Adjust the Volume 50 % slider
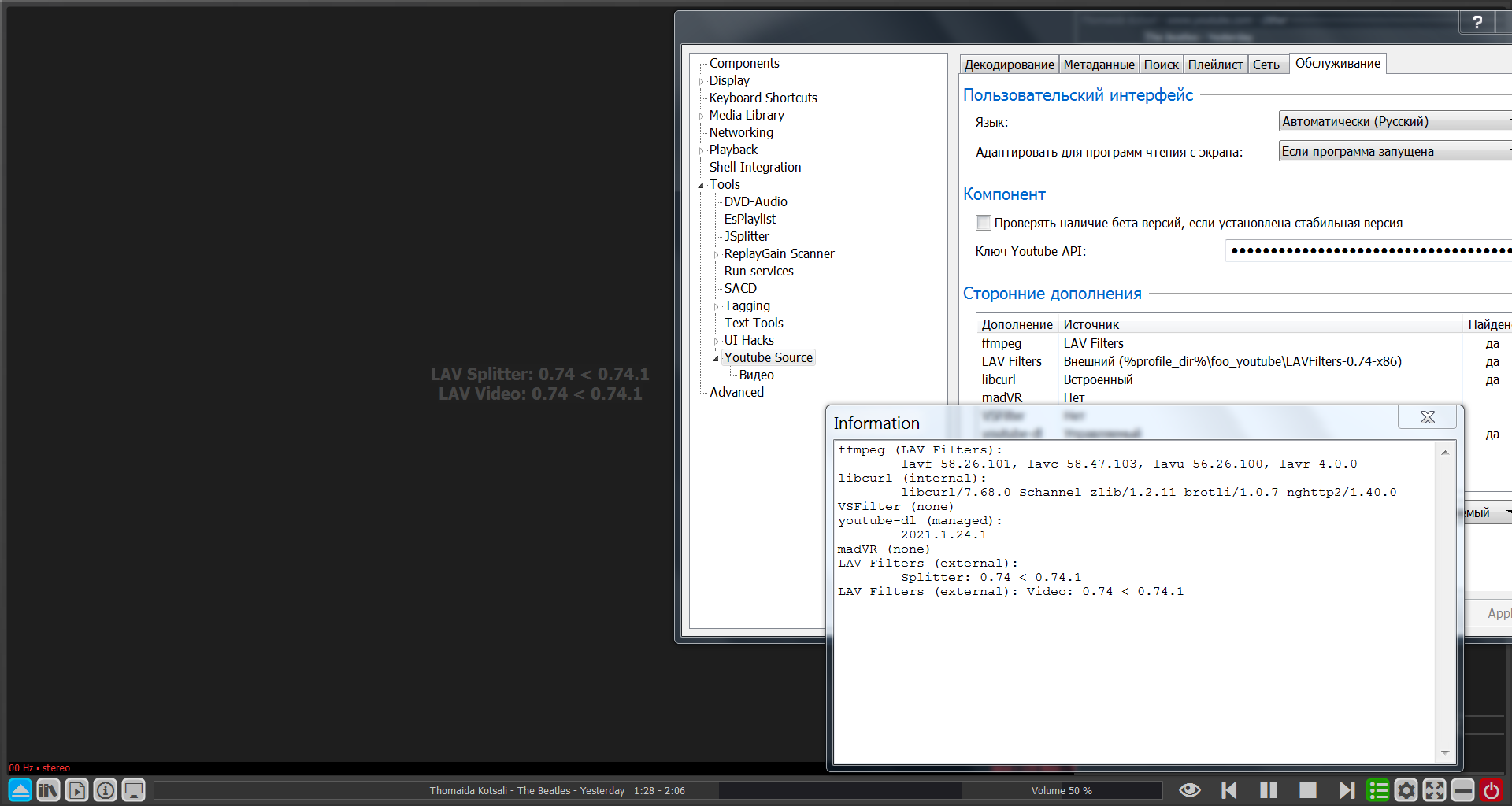The image size is (1512, 806). pyautogui.click(x=1061, y=790)
